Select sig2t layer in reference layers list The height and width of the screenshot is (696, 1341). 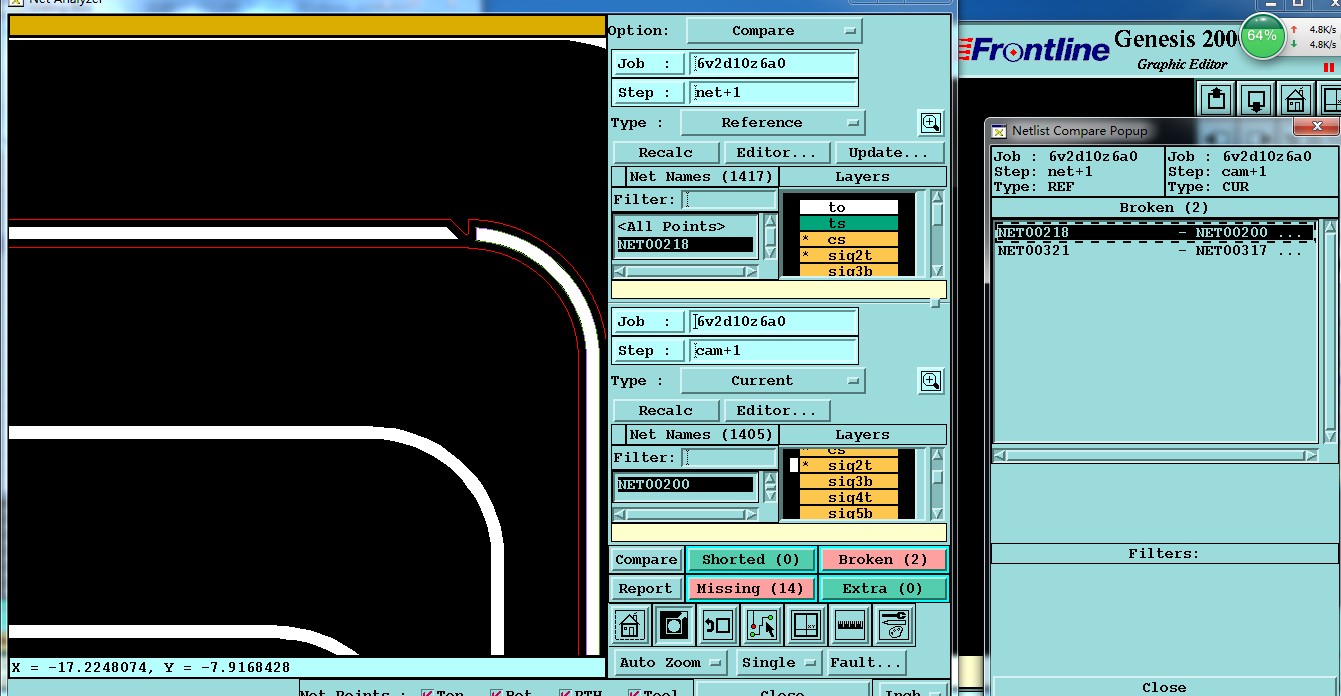click(x=849, y=256)
